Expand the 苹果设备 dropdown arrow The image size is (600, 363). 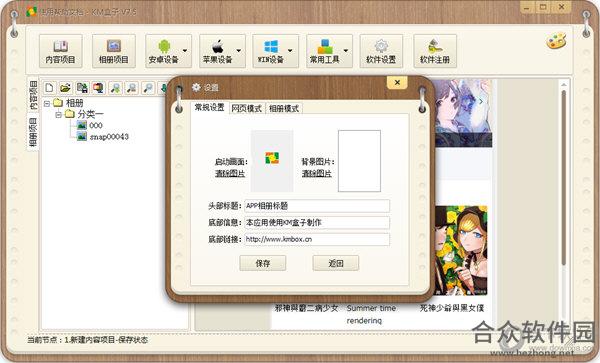tap(239, 50)
